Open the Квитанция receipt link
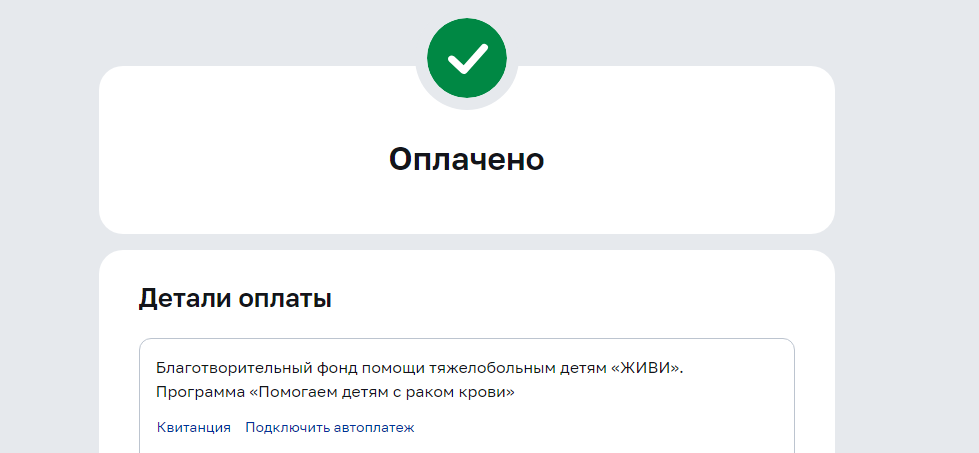979x453 pixels. (194, 427)
